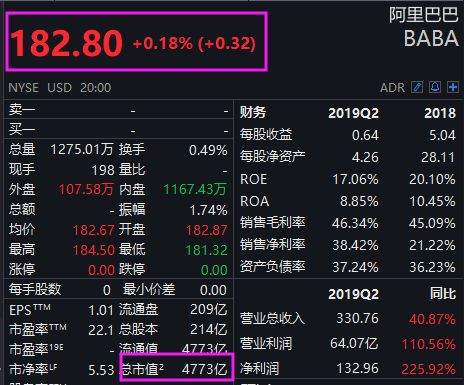Viewport: 464px width, 385px height.
Task: Click the ROE 17.06% row
Action: (348, 179)
